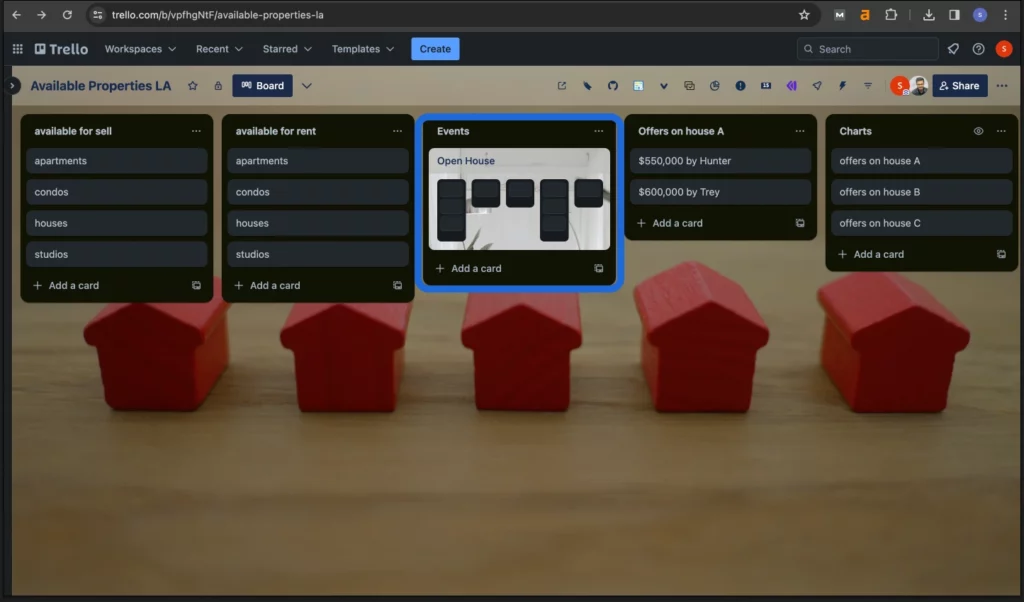Reload the page in the browser
The width and height of the screenshot is (1024, 602).
[67, 14]
